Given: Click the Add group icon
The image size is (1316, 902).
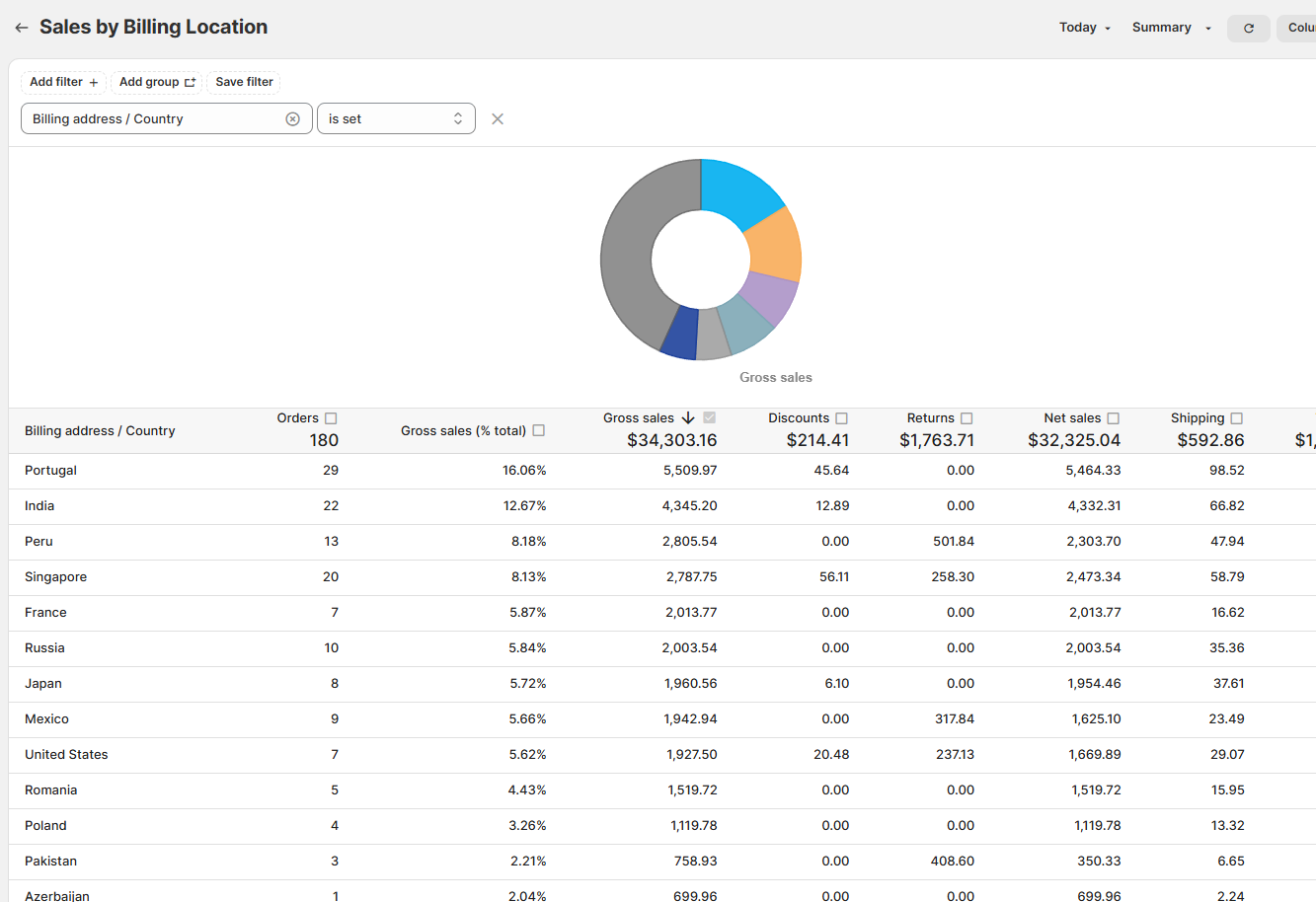Looking at the screenshot, I should (x=190, y=83).
